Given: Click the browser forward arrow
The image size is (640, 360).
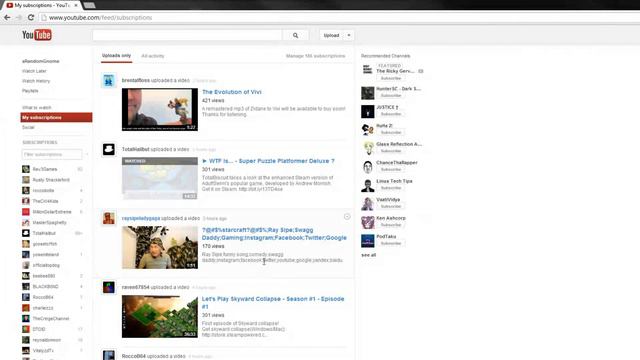Looking at the screenshot, I should tap(19, 18).
